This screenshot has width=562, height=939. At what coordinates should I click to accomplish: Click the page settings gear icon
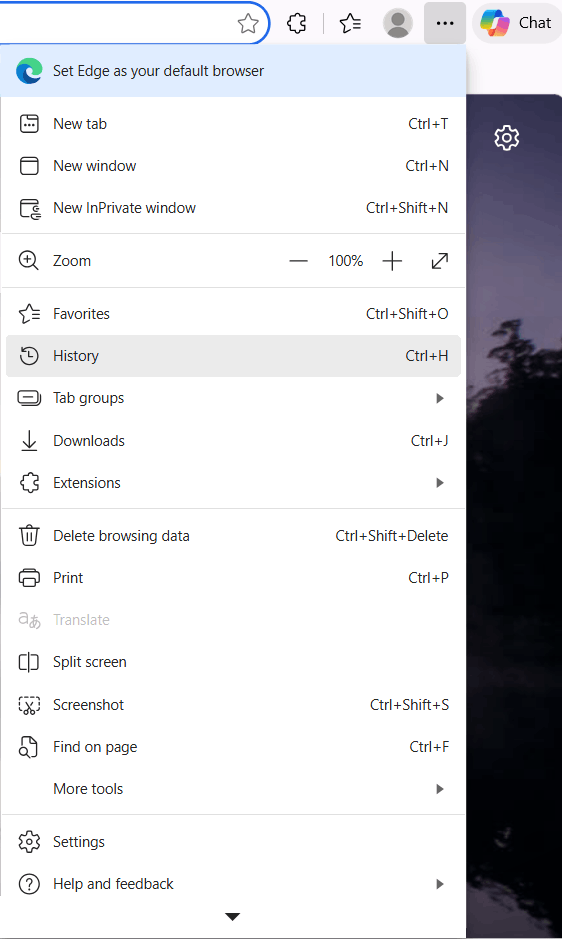click(x=506, y=138)
